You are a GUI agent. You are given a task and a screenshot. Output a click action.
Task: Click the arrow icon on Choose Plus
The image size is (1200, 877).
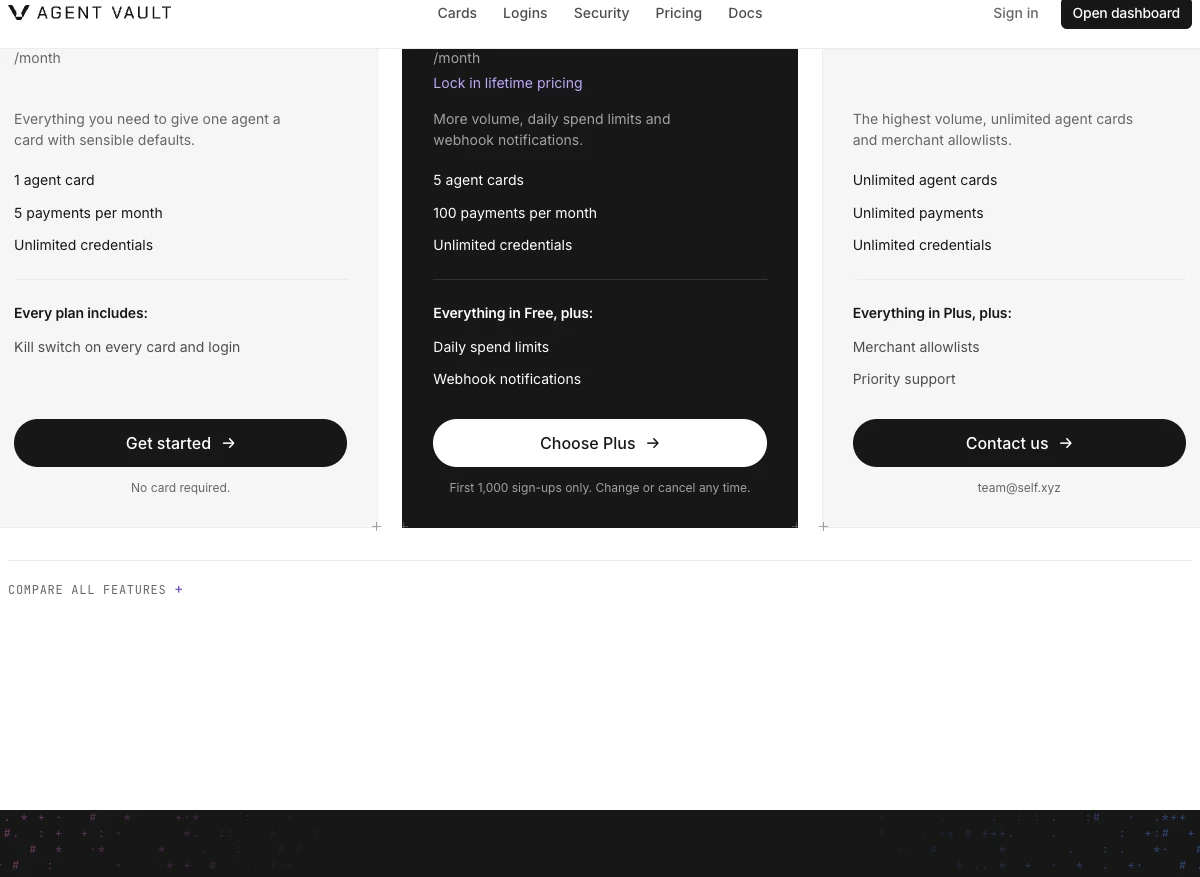click(653, 443)
